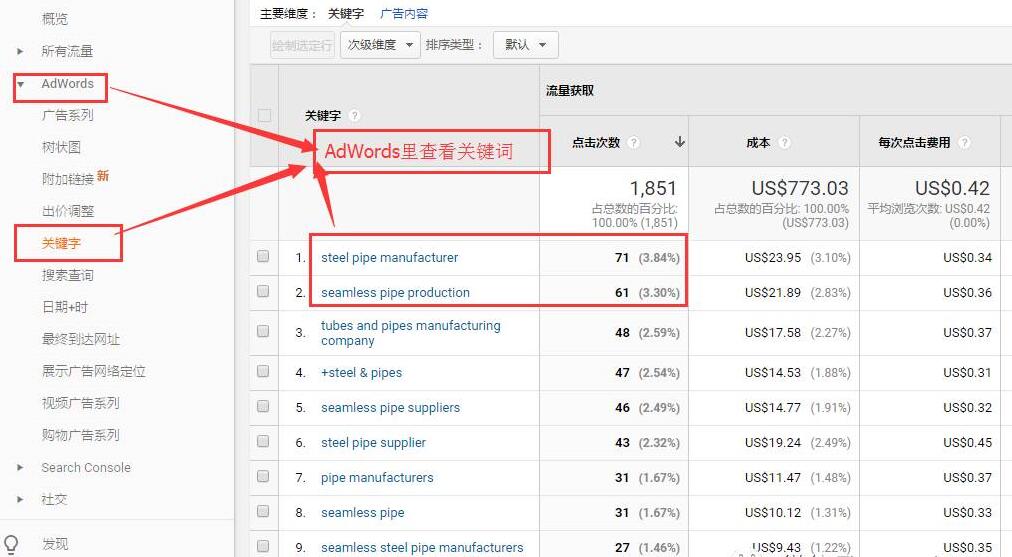Open help icon next to 成本 header
Viewport: 1012px width, 557px height.
784,143
